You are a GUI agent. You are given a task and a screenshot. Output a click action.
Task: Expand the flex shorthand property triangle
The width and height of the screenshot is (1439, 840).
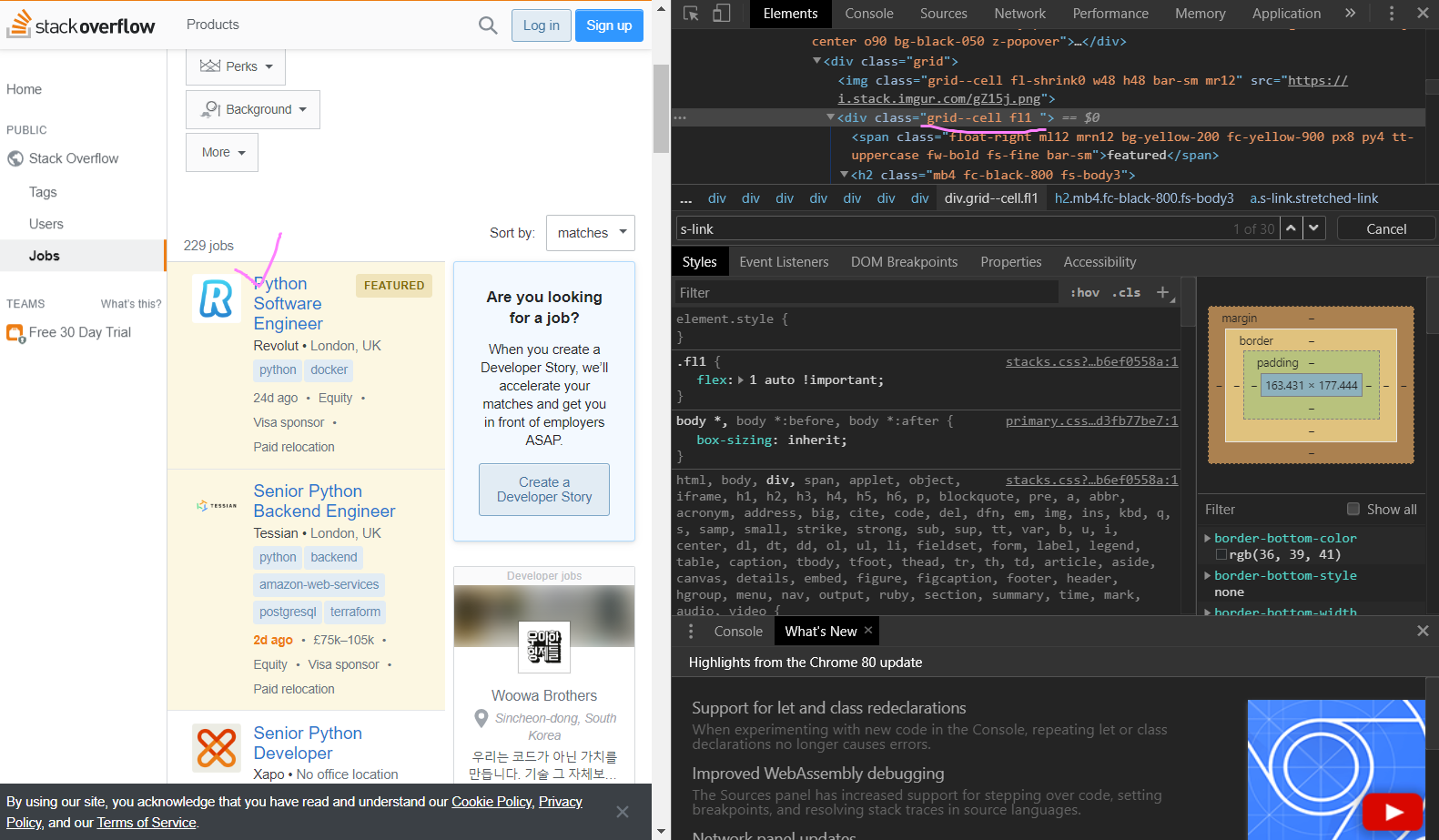[741, 380]
